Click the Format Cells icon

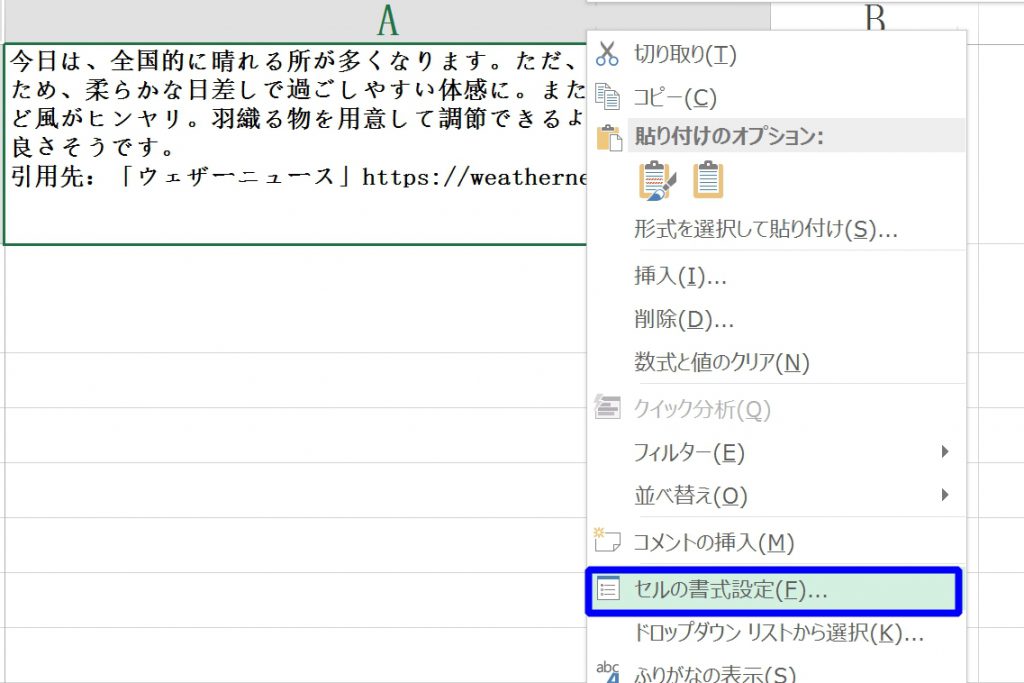pyautogui.click(x=607, y=590)
